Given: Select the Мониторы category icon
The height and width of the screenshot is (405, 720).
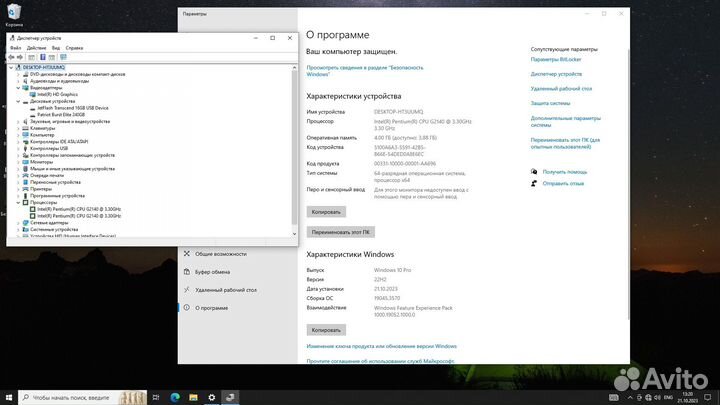Looking at the screenshot, I should point(26,162).
